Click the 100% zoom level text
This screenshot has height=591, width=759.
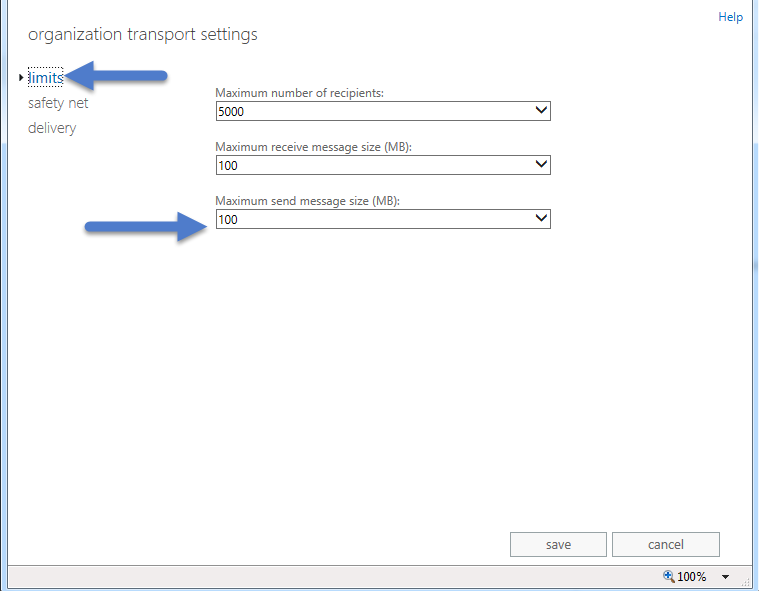click(x=691, y=576)
